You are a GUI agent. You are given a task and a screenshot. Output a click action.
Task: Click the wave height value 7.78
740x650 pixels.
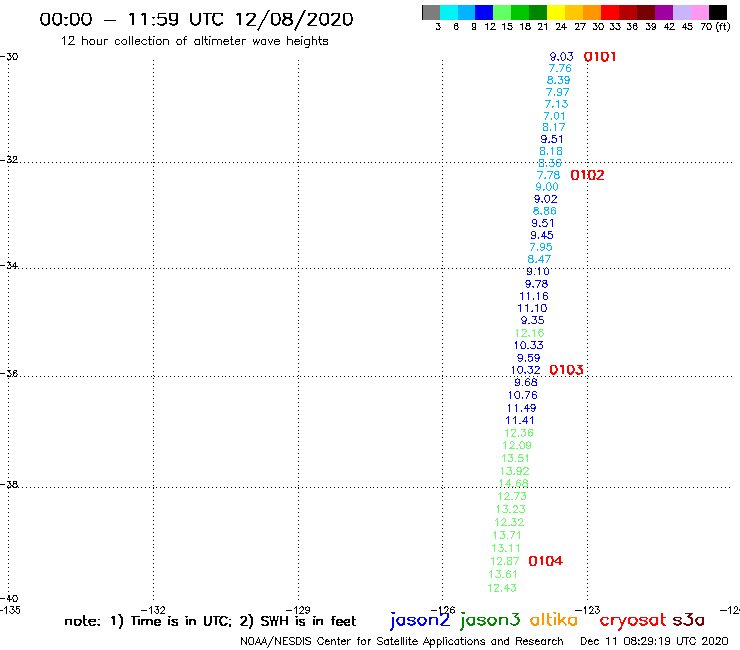tap(548, 176)
